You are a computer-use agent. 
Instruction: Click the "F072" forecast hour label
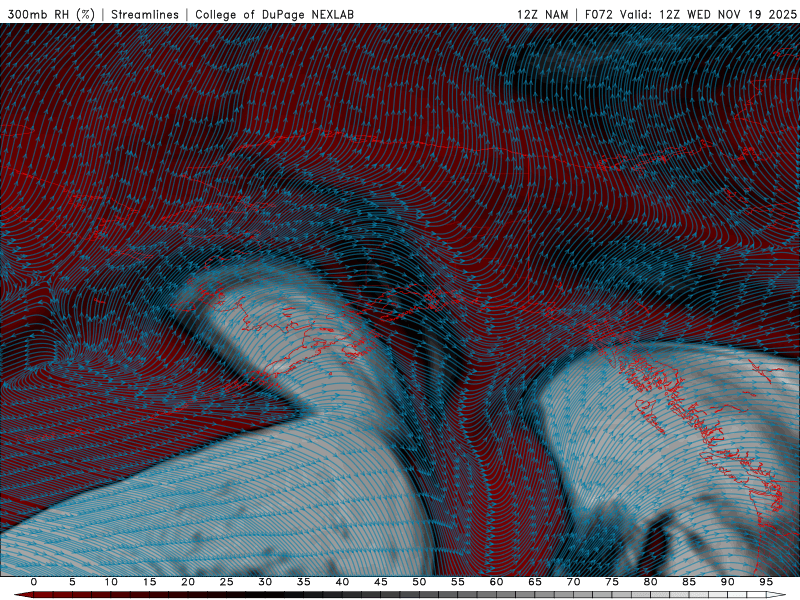click(598, 14)
